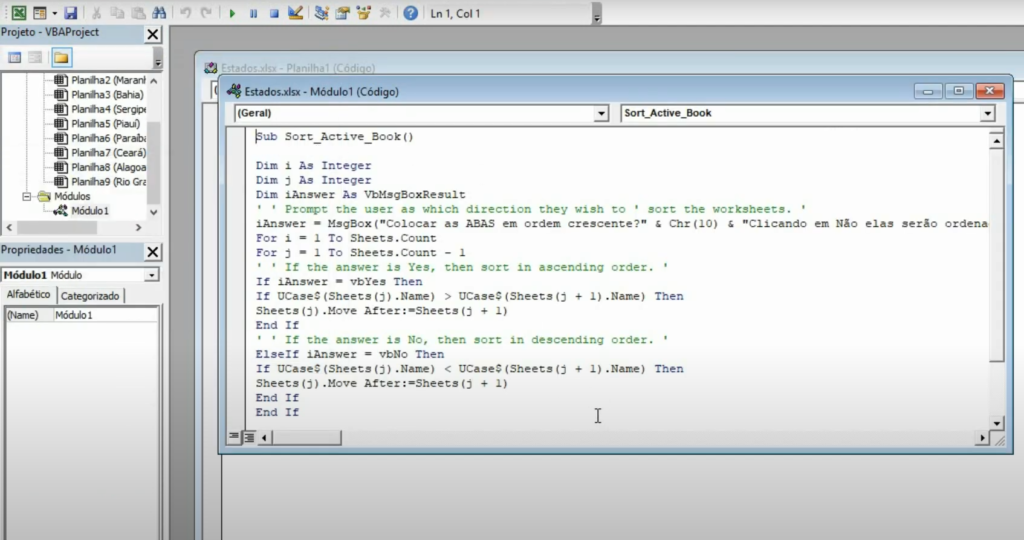Select Planilha7 (Ceará) in project tree
Image resolution: width=1024 pixels, height=540 pixels.
pos(100,152)
